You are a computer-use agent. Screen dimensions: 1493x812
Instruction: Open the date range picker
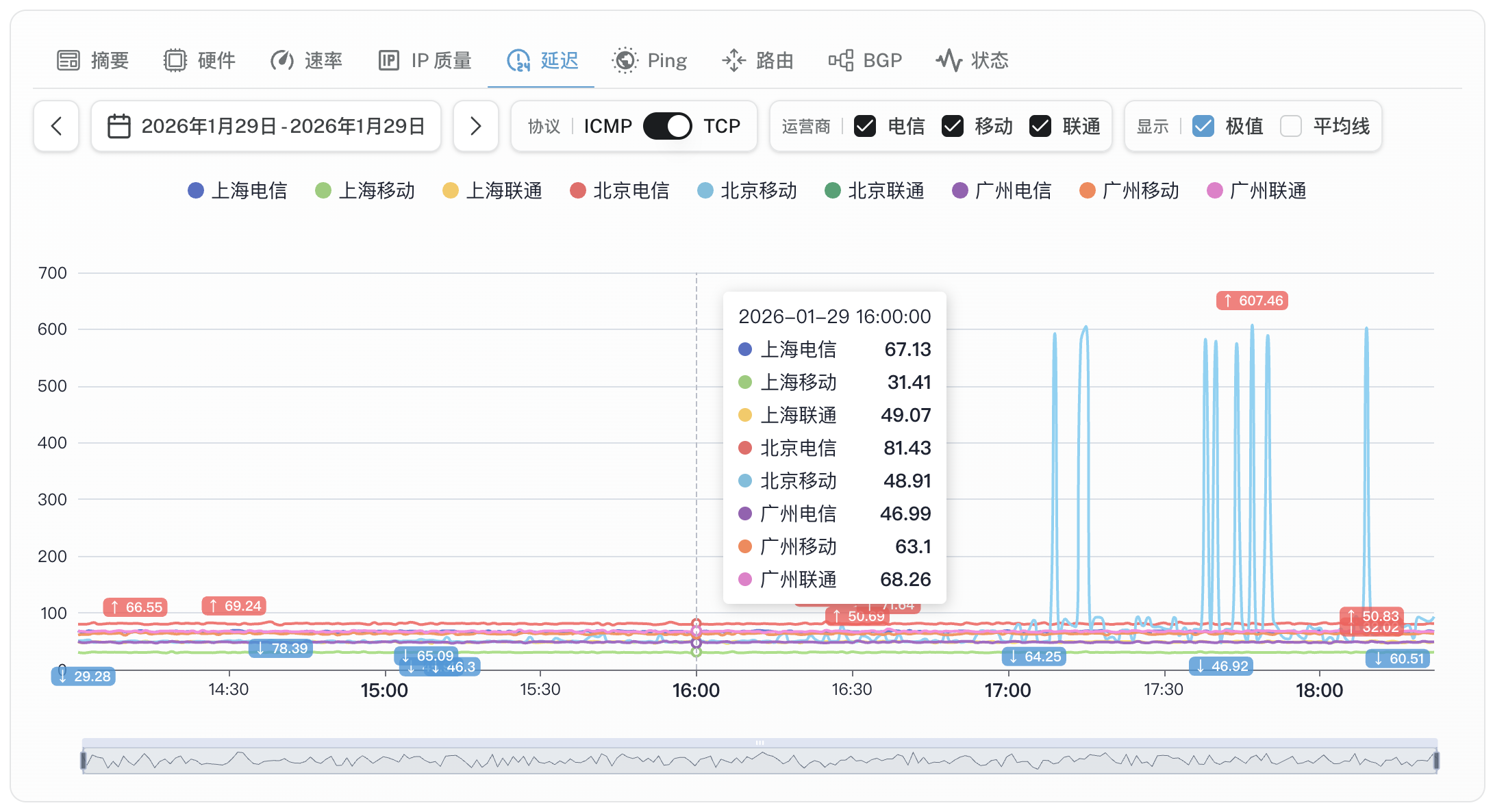[x=266, y=126]
